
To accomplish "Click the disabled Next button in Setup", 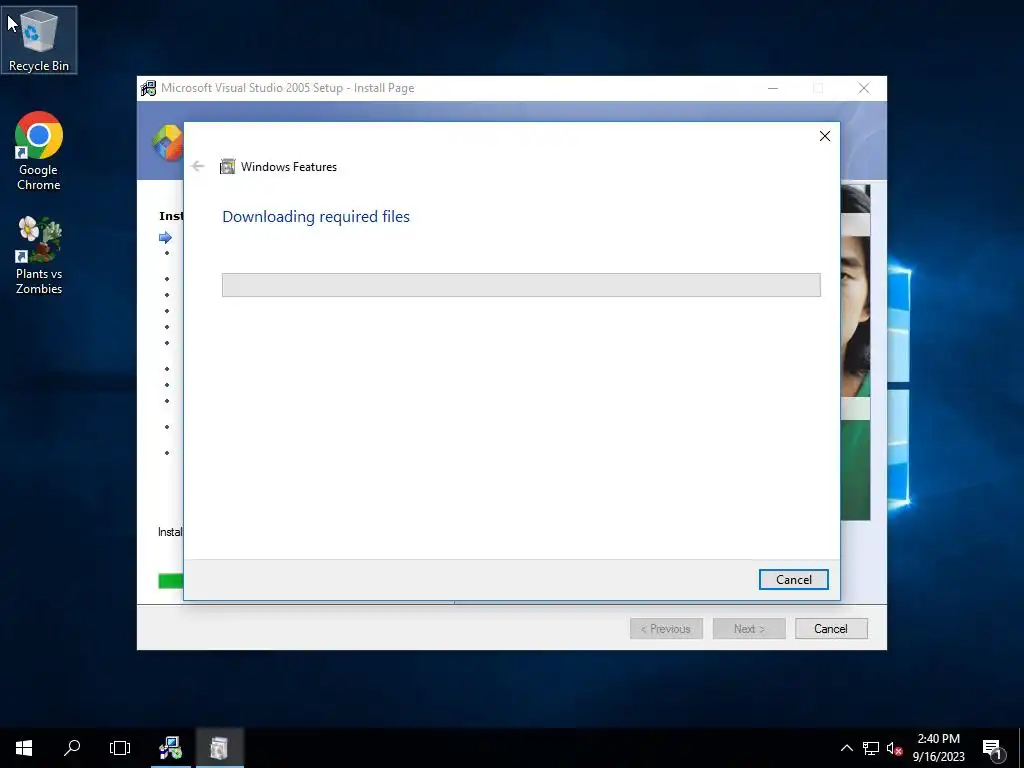I will tap(749, 628).
